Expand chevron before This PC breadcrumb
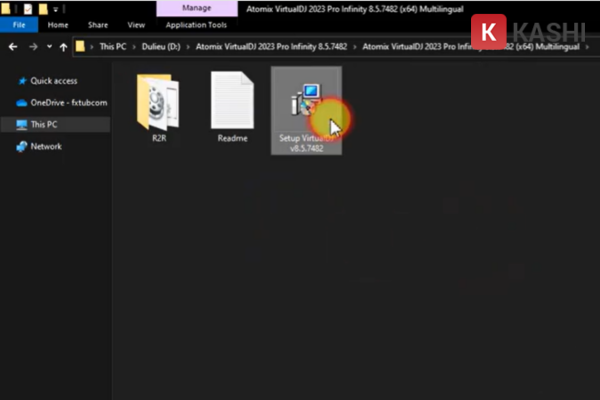 pyautogui.click(x=92, y=47)
